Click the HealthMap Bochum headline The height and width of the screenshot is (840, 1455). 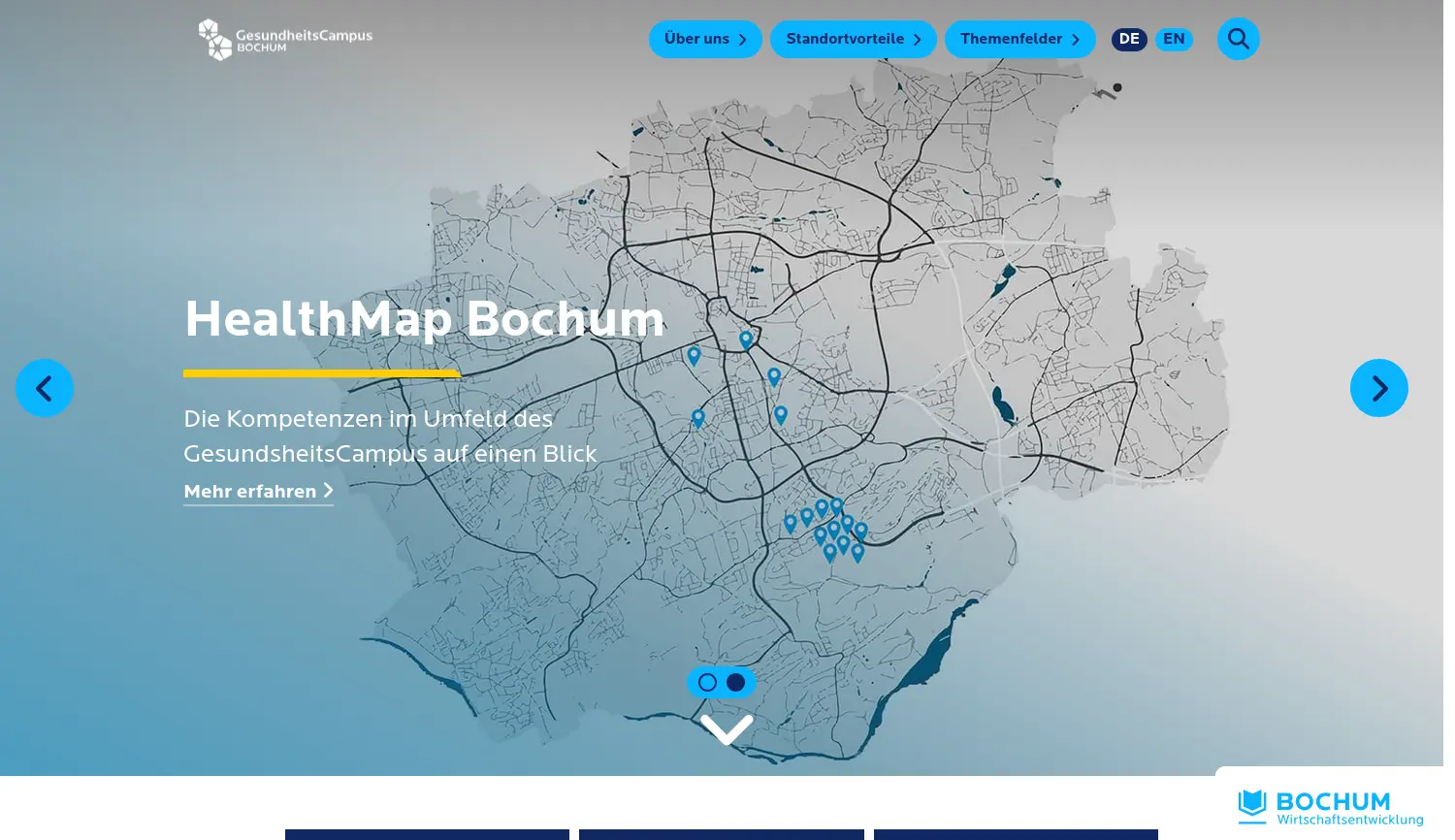[425, 319]
